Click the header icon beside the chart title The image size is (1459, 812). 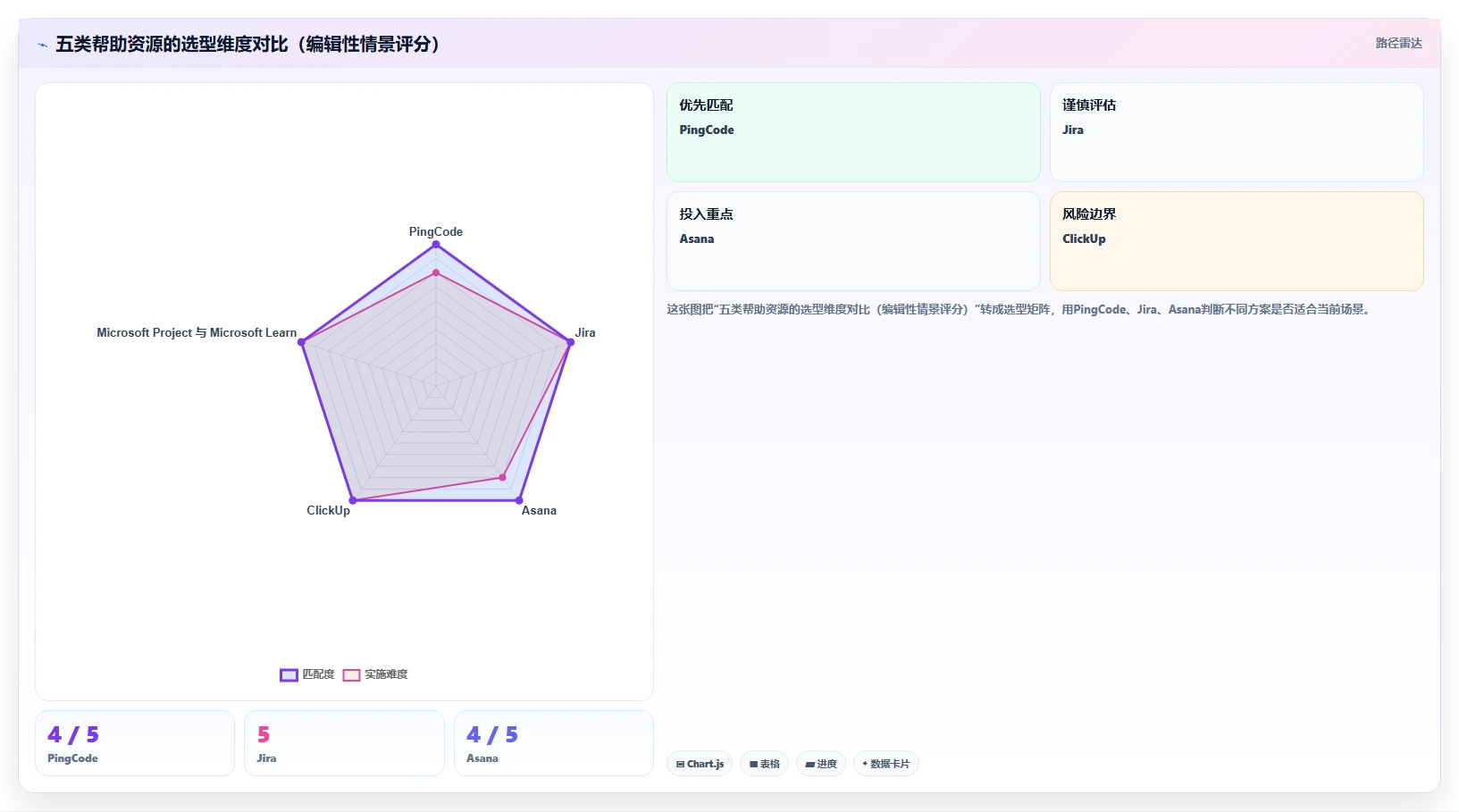[x=42, y=45]
